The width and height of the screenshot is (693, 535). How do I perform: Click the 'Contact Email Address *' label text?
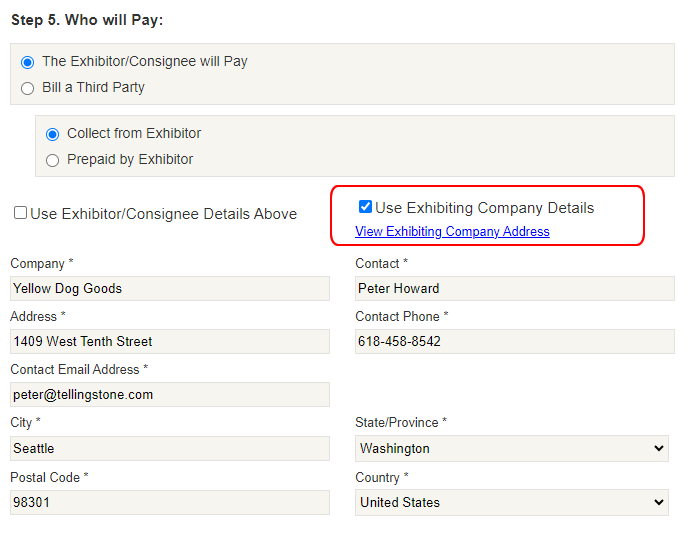coord(78,370)
